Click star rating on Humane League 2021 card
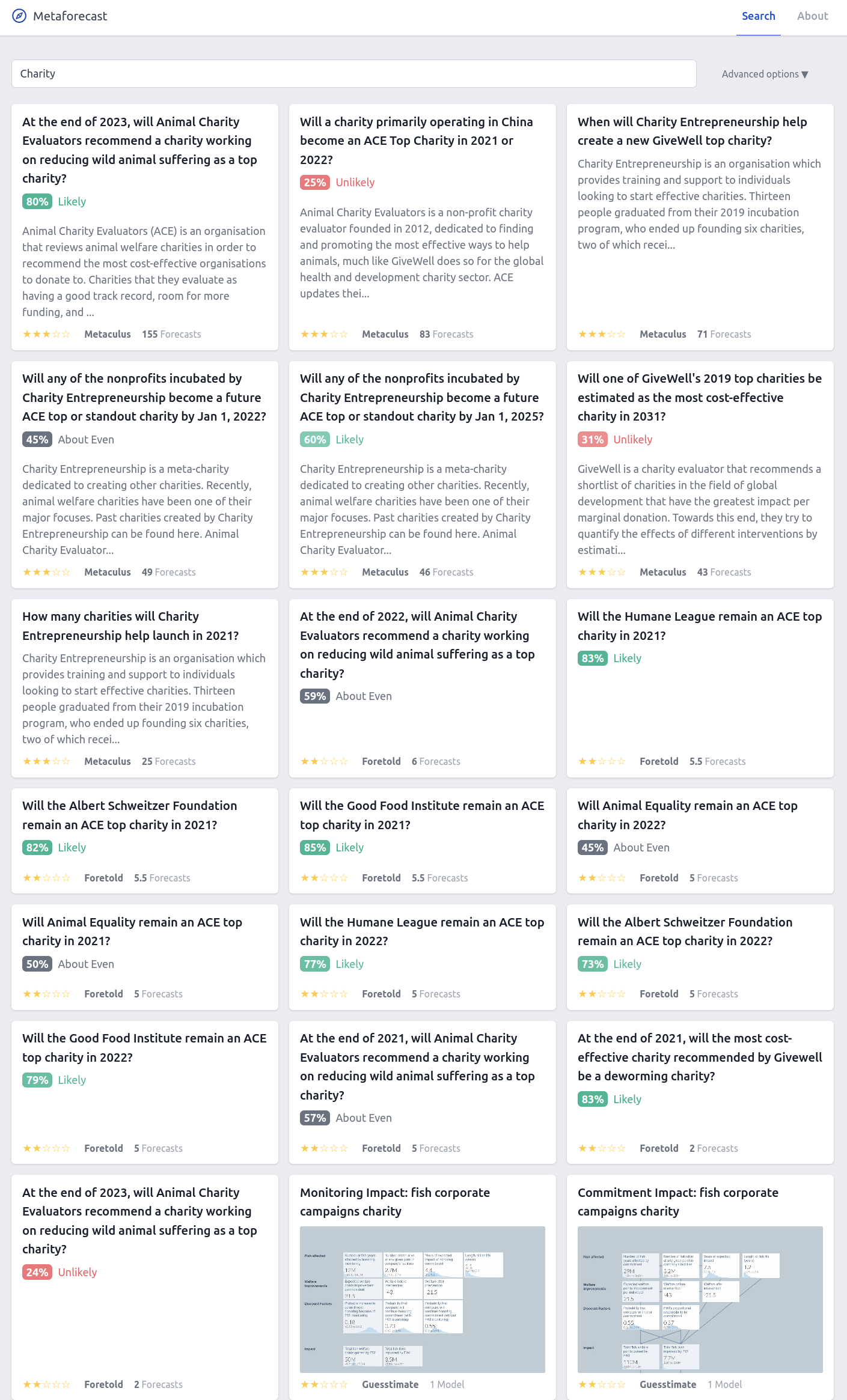 point(602,761)
